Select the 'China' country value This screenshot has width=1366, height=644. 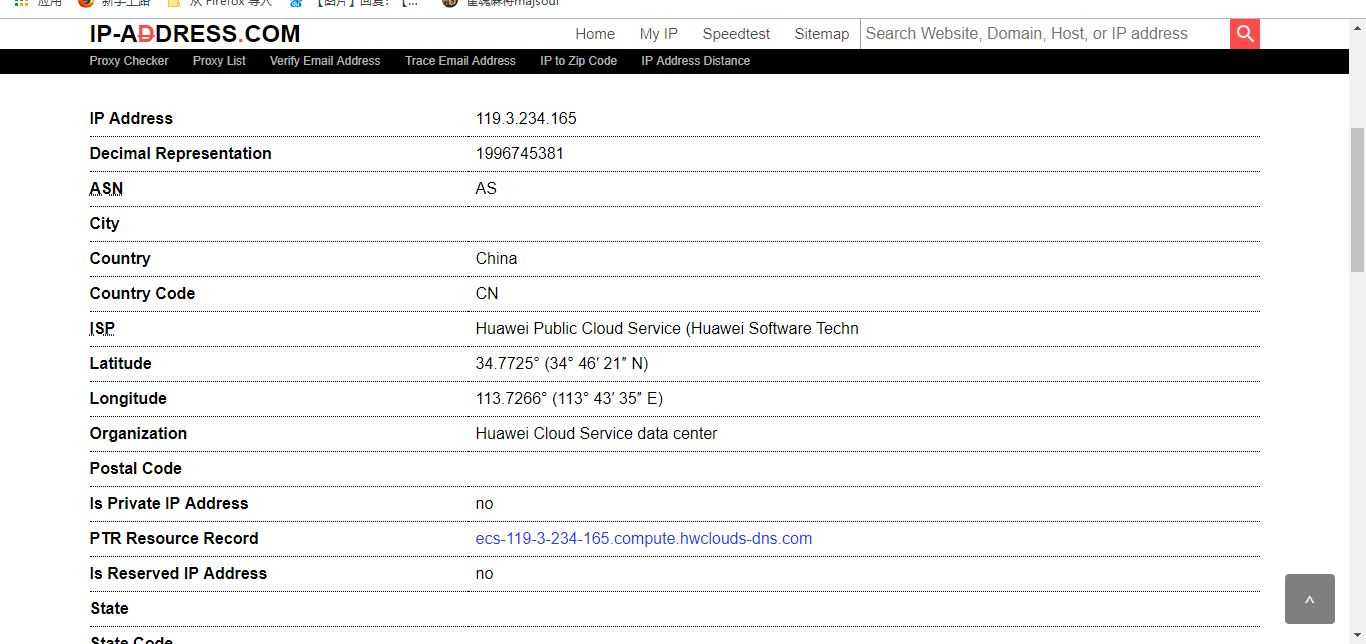pyautogui.click(x=496, y=258)
